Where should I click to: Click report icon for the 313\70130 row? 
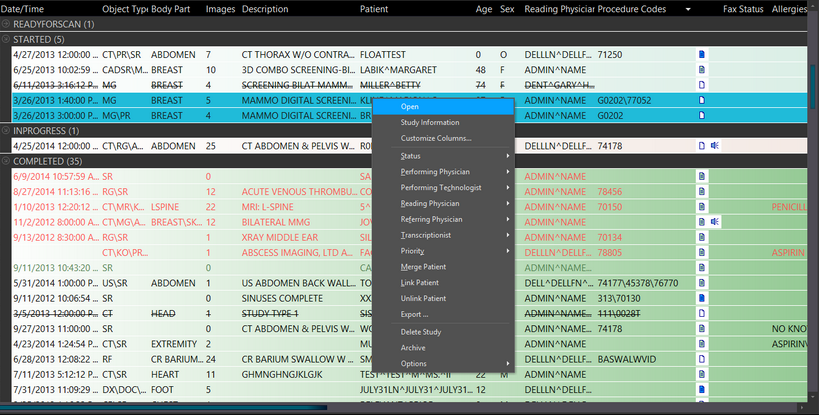click(x=702, y=298)
